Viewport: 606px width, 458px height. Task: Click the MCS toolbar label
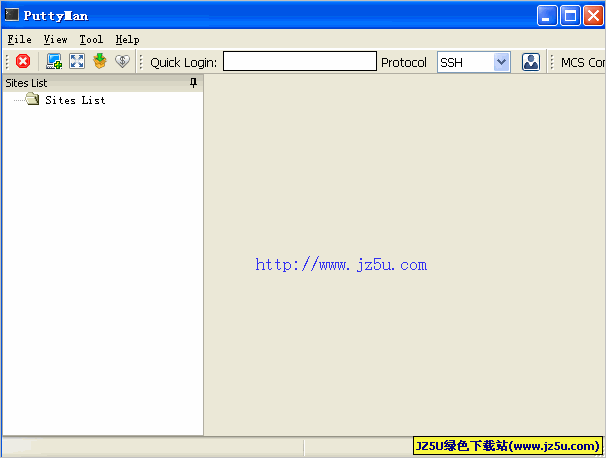click(582, 62)
